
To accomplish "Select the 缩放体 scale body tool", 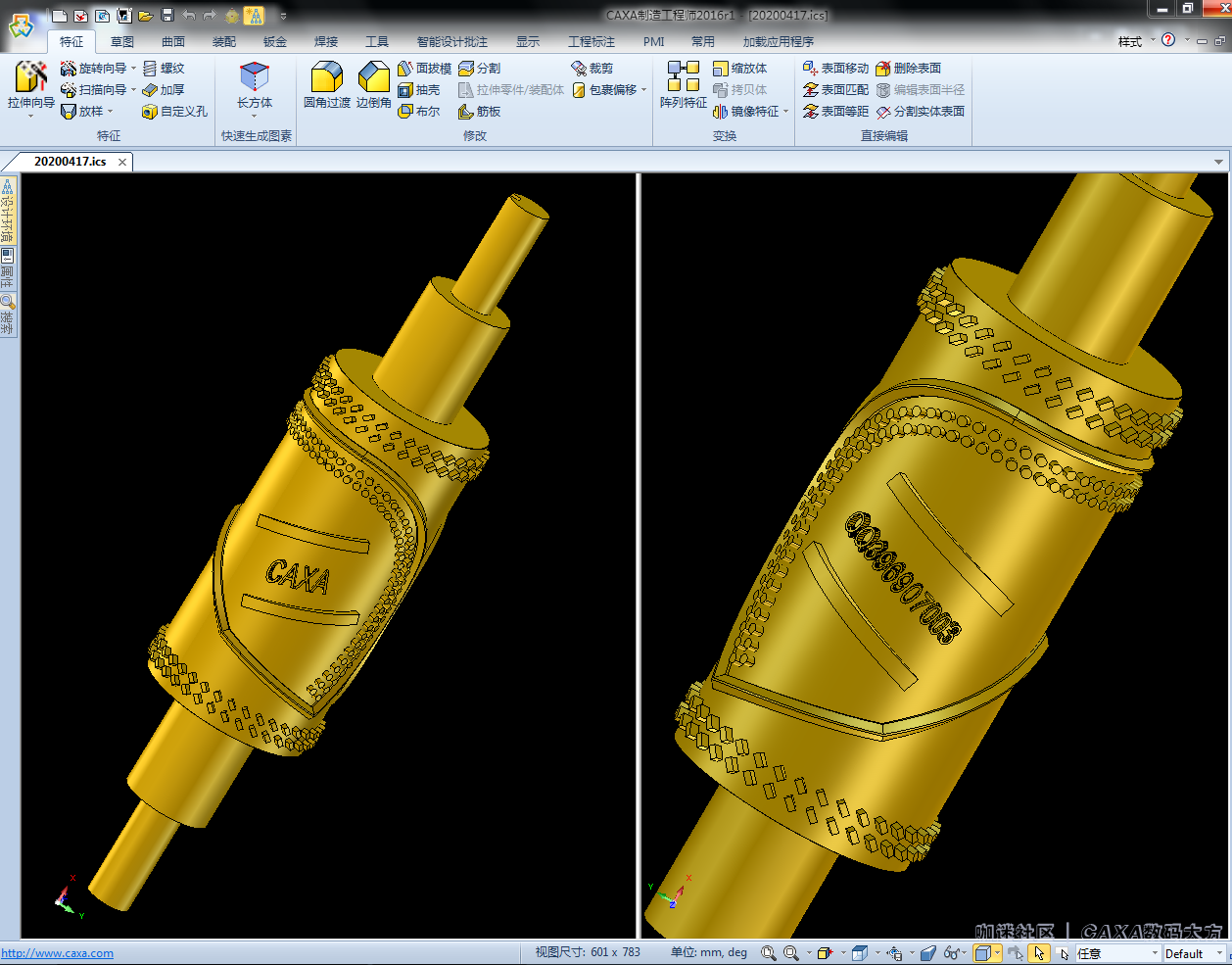I will click(740, 69).
